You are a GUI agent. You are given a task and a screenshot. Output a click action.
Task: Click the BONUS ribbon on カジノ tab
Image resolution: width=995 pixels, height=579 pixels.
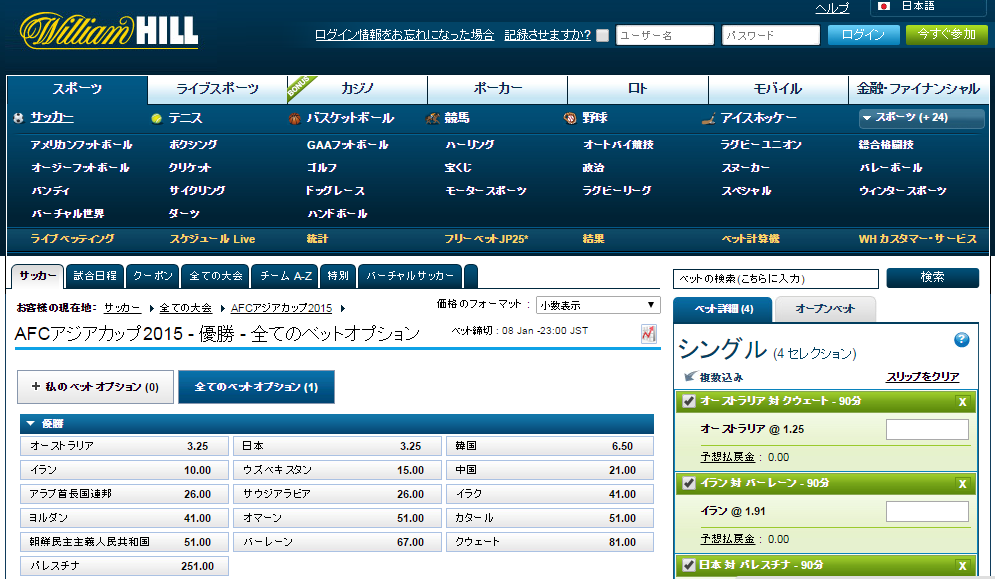300,86
